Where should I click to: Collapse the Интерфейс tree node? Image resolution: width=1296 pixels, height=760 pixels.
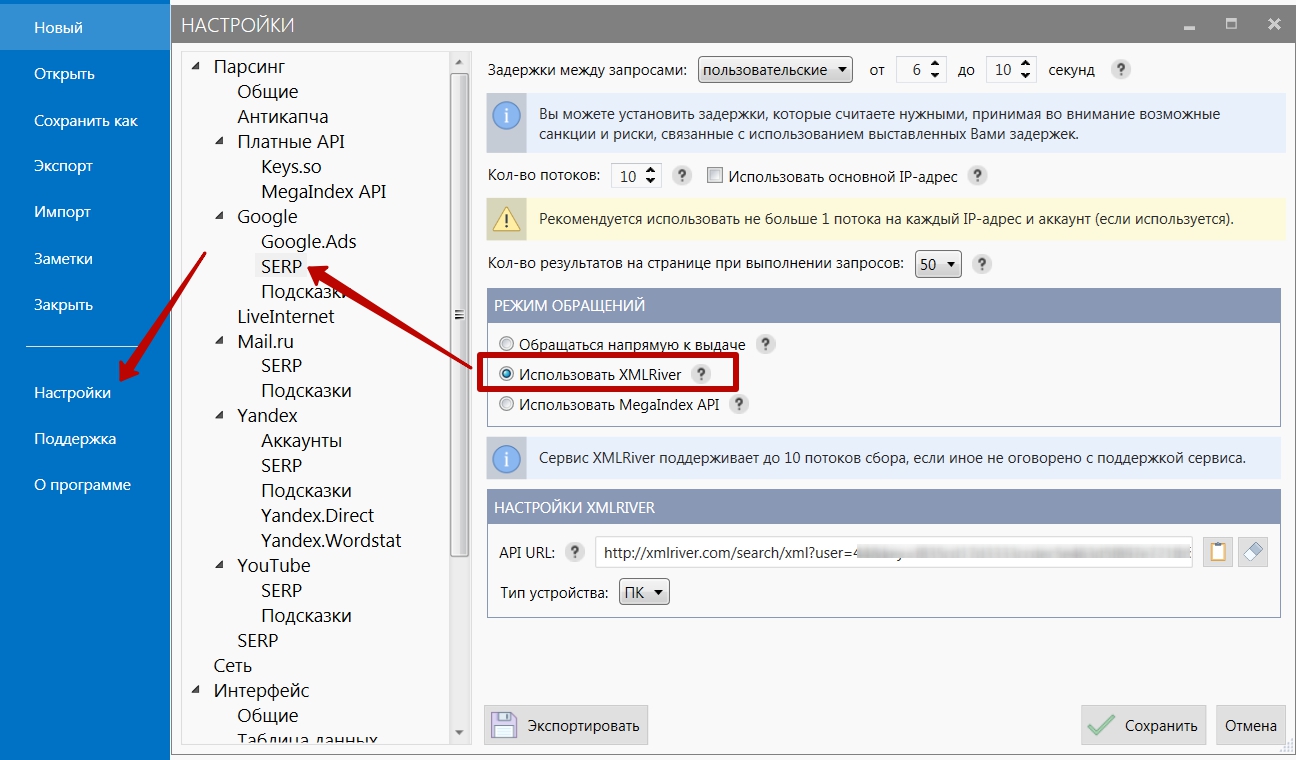pyautogui.click(x=196, y=690)
